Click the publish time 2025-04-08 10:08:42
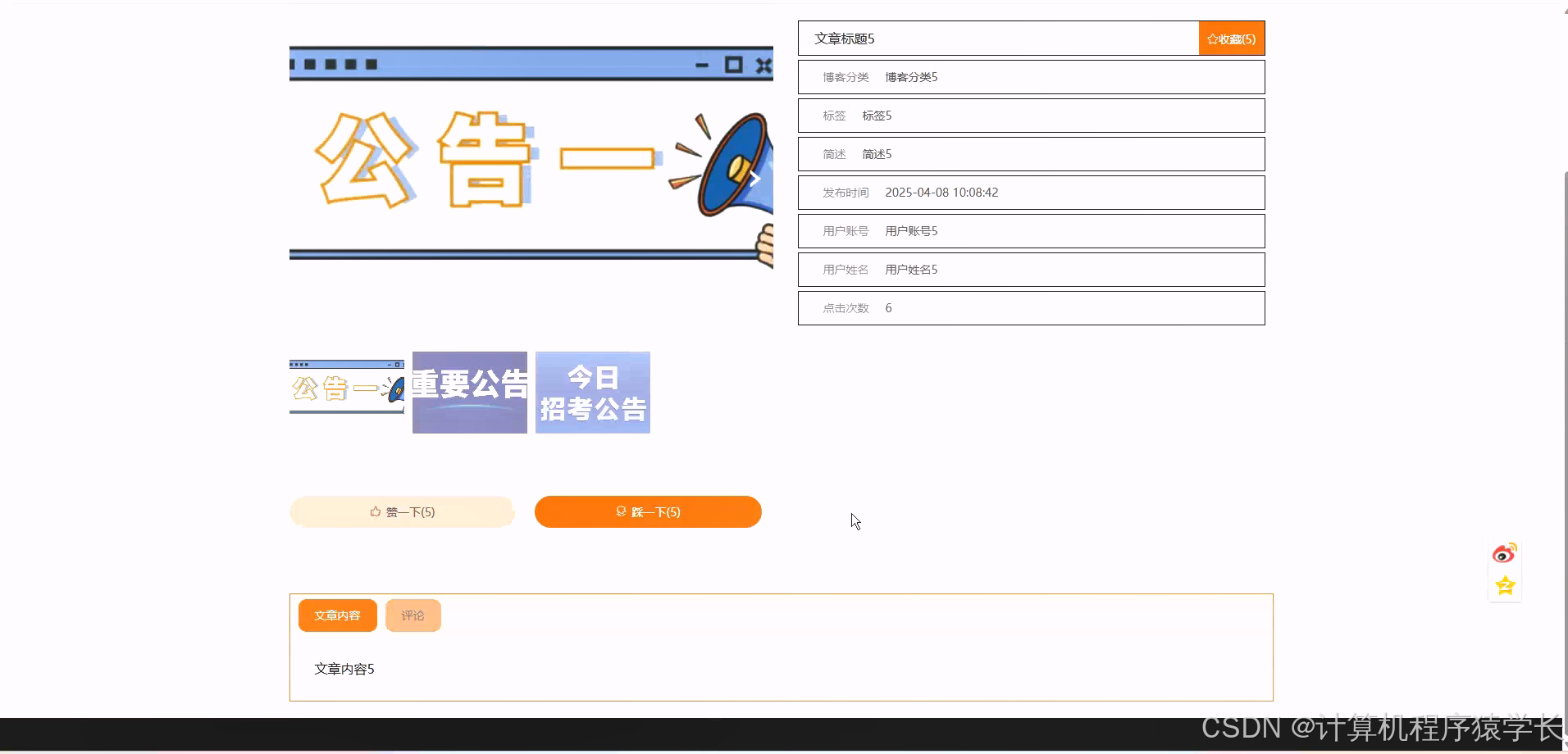1568x754 pixels. 941,193
